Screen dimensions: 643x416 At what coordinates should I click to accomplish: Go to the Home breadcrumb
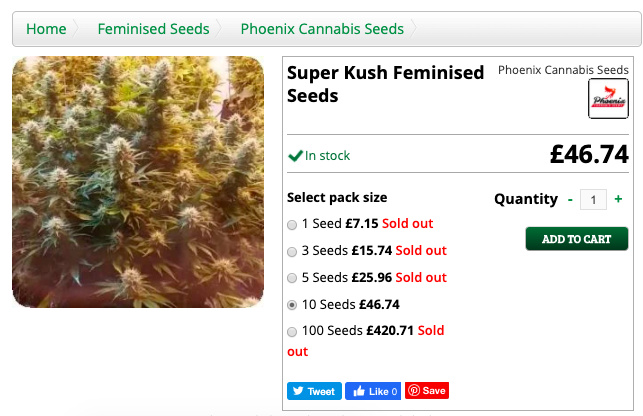pyautogui.click(x=46, y=29)
